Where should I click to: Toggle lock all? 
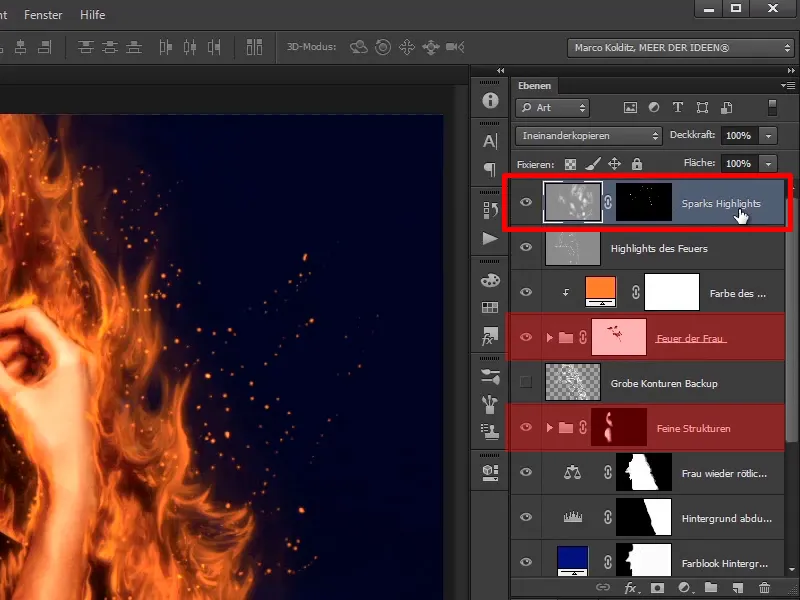pos(637,164)
